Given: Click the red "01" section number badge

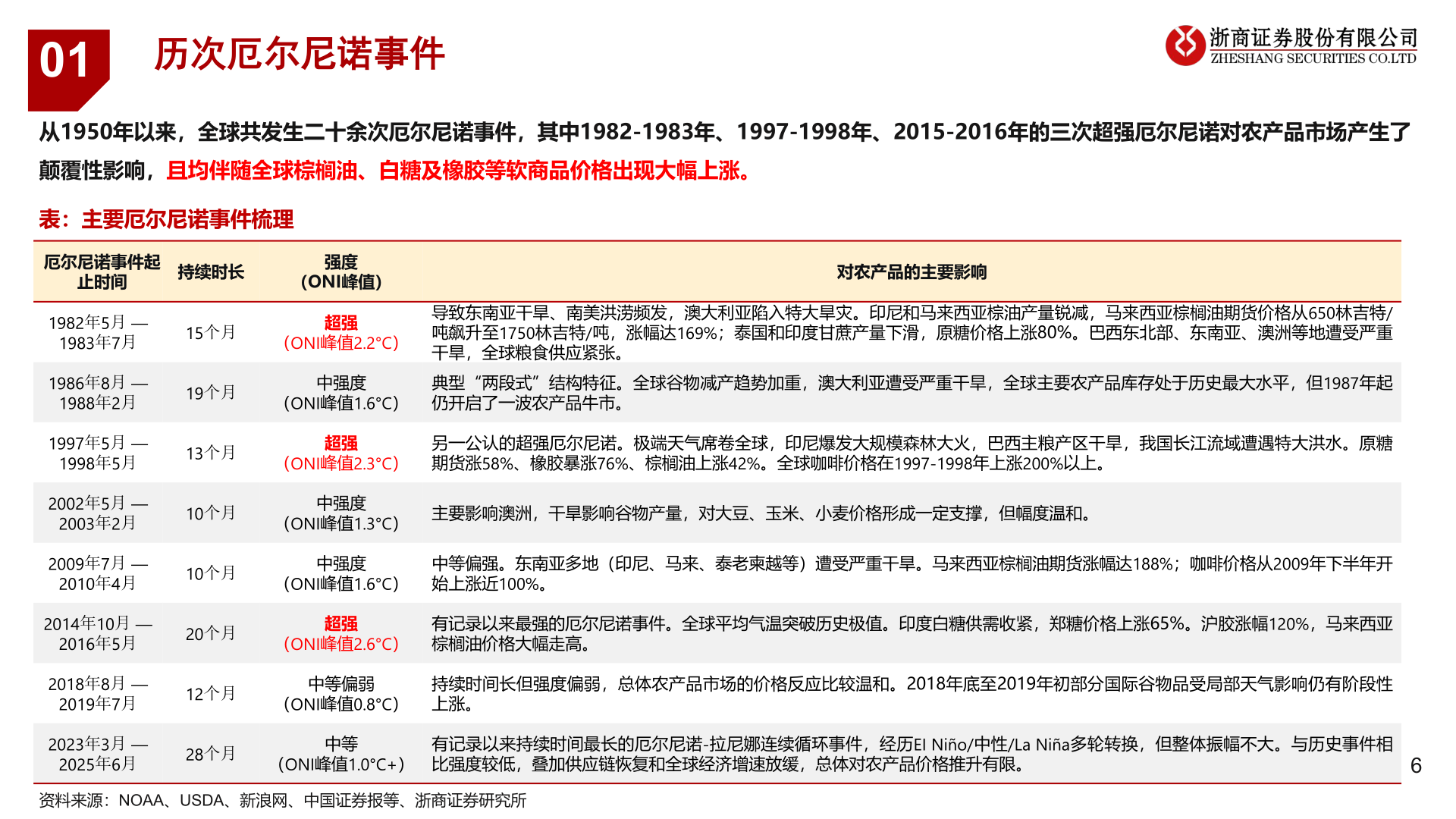Looking at the screenshot, I should tap(68, 69).
